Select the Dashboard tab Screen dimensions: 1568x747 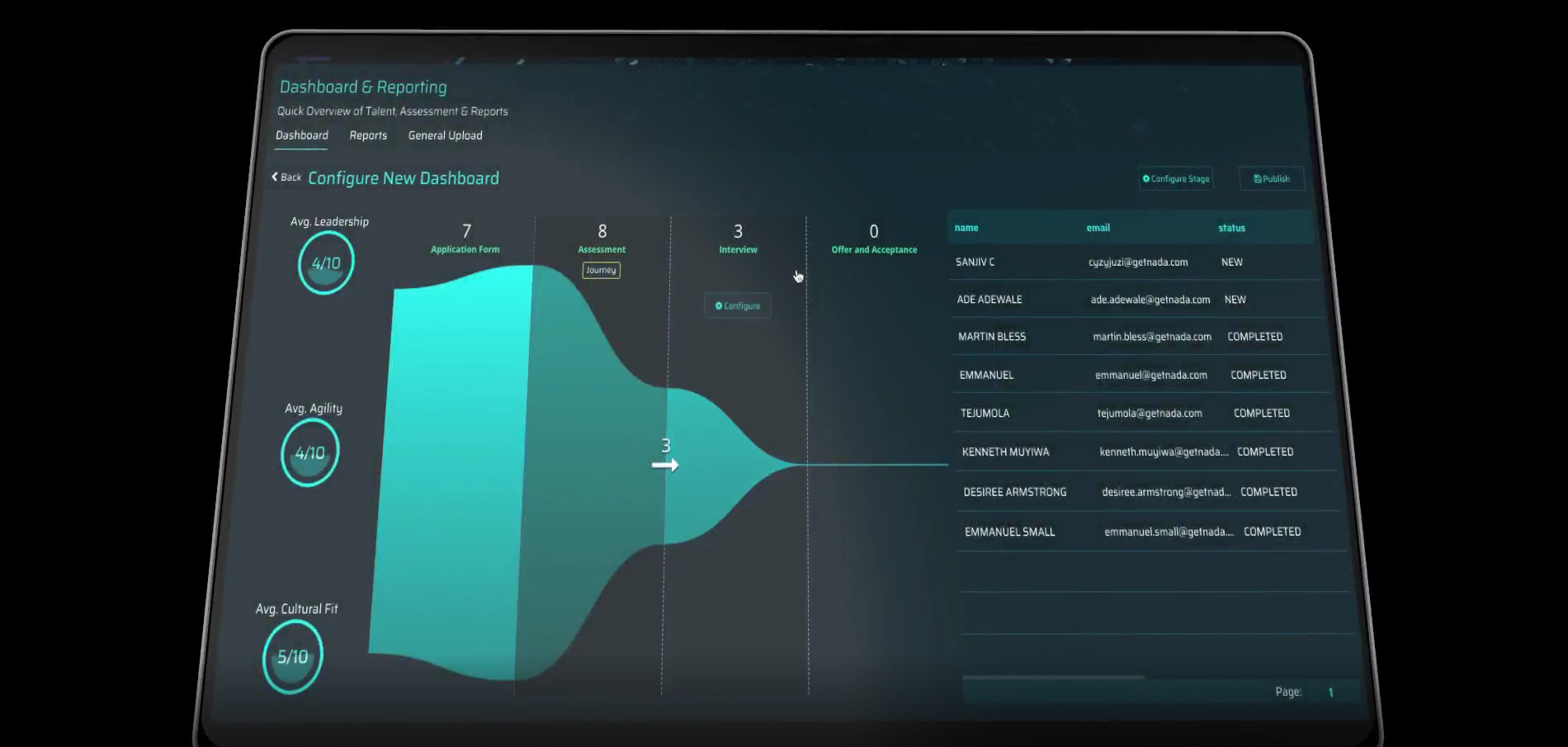point(301,135)
